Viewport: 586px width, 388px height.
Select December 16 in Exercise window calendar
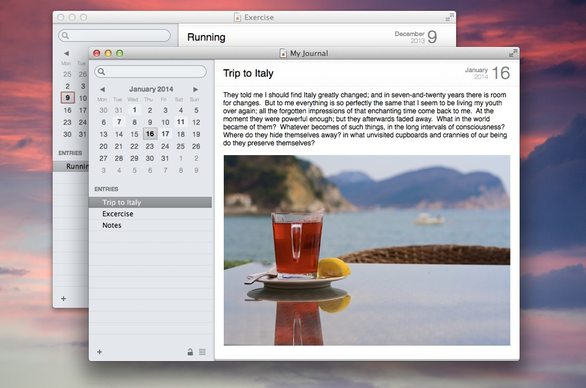(x=67, y=110)
